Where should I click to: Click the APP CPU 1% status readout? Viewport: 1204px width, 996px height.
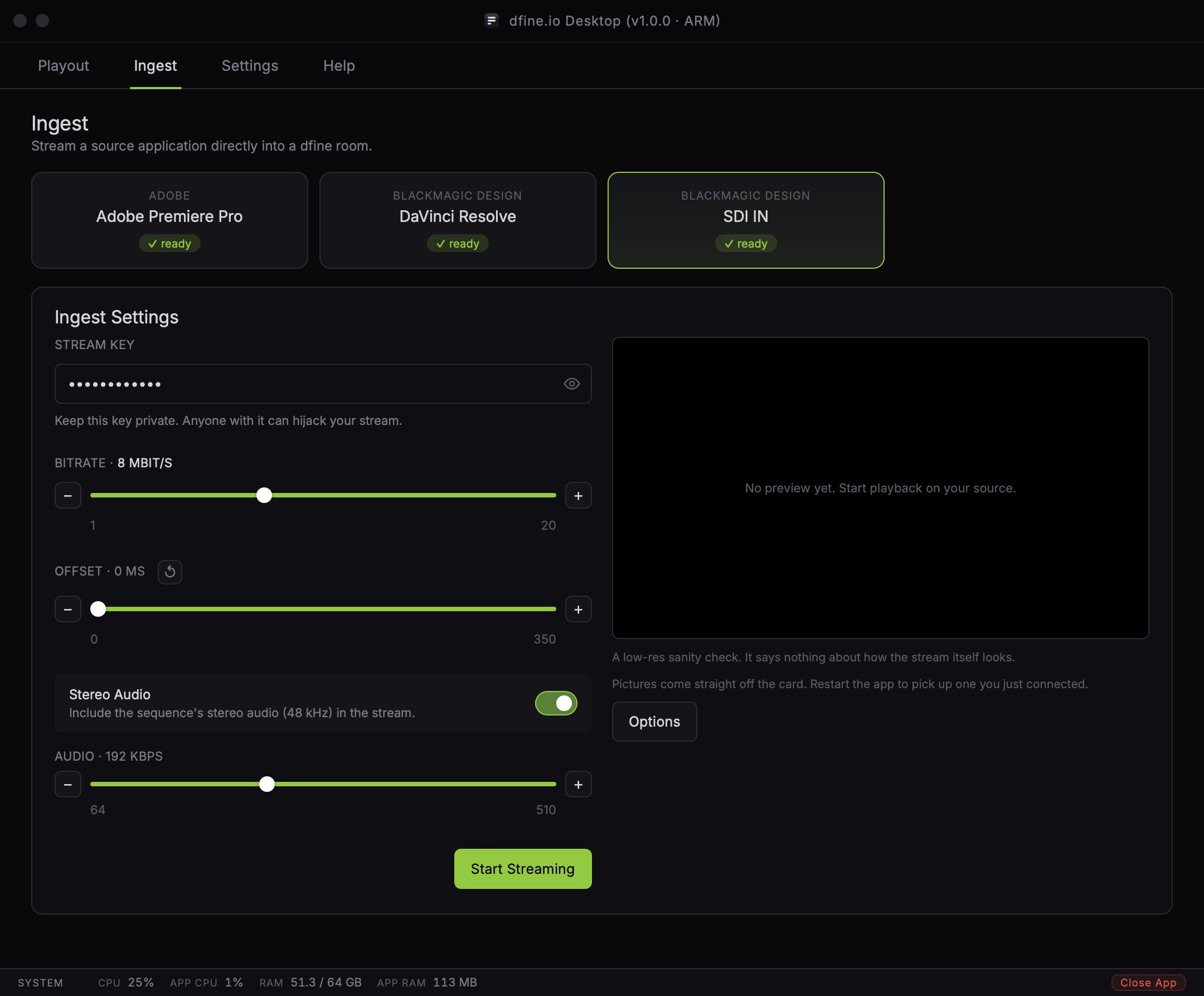(206, 982)
